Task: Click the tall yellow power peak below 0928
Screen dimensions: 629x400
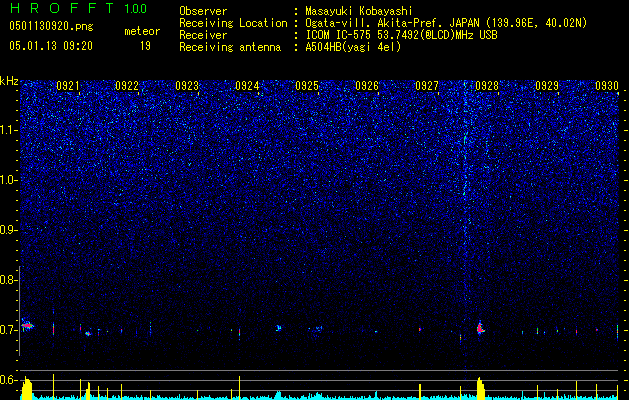Action: pos(481,388)
